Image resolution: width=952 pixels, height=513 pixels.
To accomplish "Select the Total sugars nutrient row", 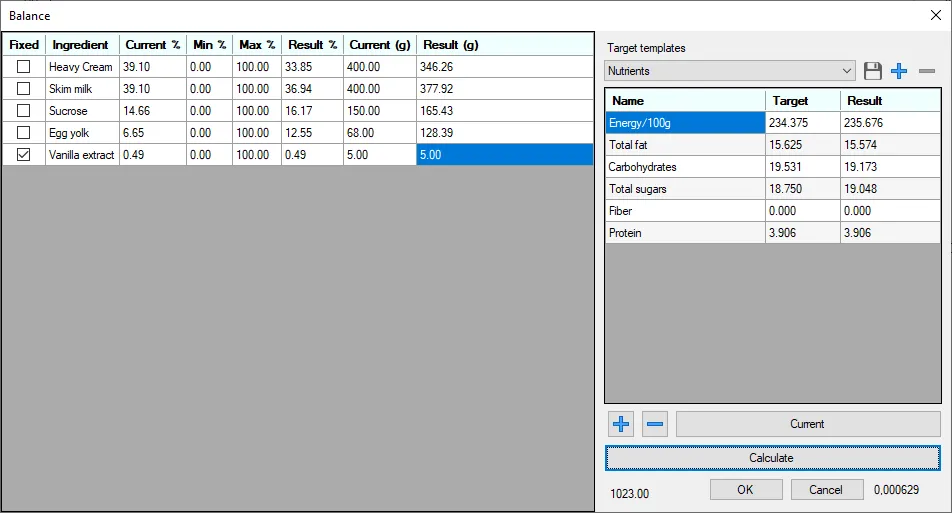I will [773, 188].
